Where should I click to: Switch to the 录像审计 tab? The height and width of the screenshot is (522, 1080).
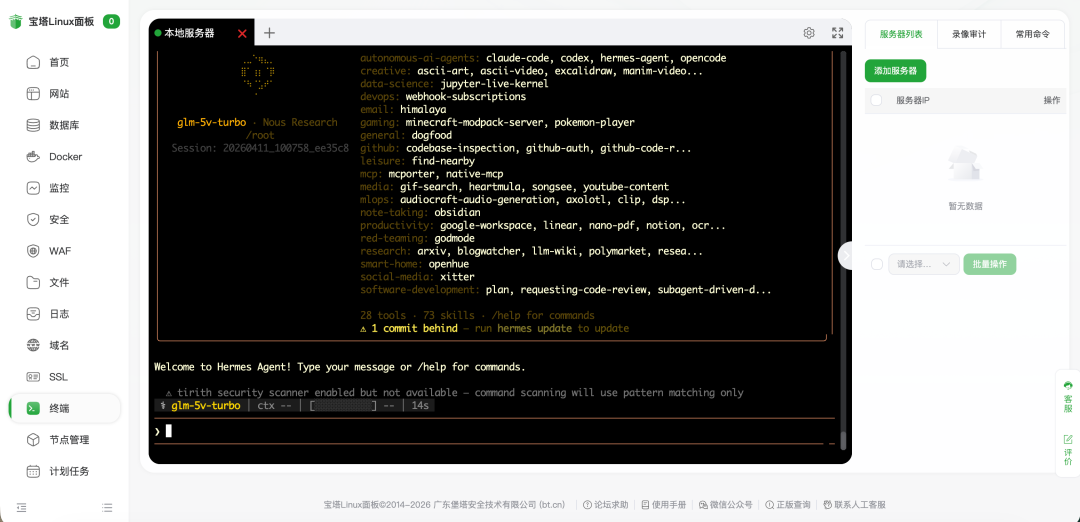[x=968, y=34]
